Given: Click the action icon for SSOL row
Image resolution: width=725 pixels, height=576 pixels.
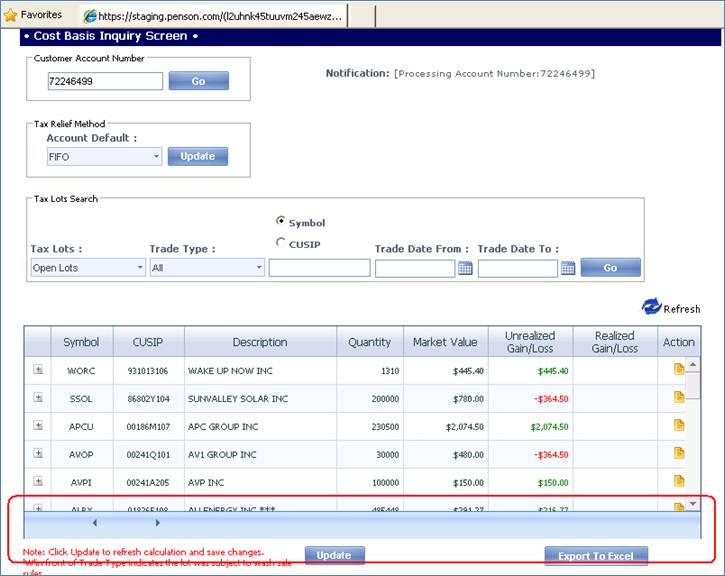Looking at the screenshot, I should pos(679,397).
